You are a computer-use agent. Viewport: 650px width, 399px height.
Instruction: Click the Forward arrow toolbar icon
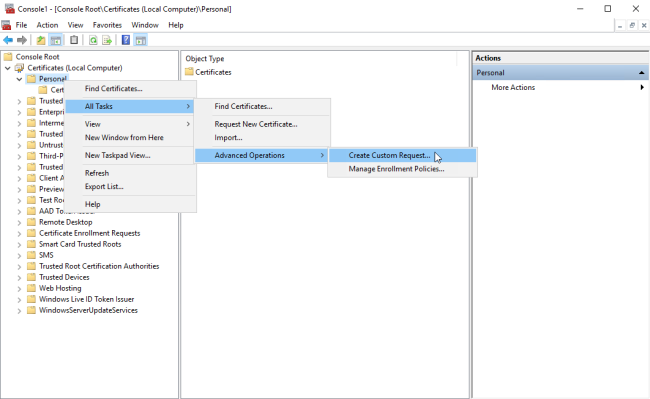(x=22, y=40)
